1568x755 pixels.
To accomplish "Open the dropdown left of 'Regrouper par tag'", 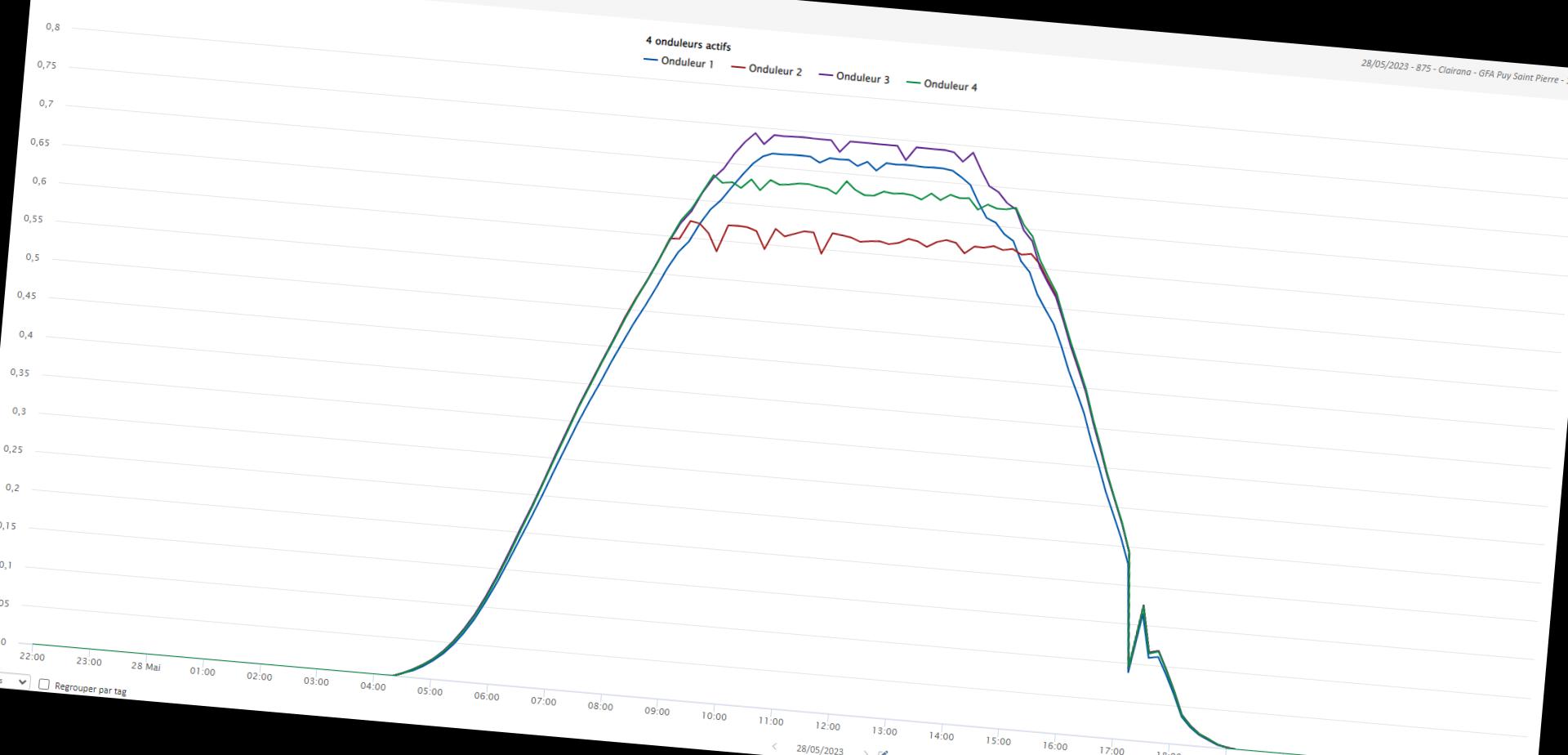I will [13, 681].
